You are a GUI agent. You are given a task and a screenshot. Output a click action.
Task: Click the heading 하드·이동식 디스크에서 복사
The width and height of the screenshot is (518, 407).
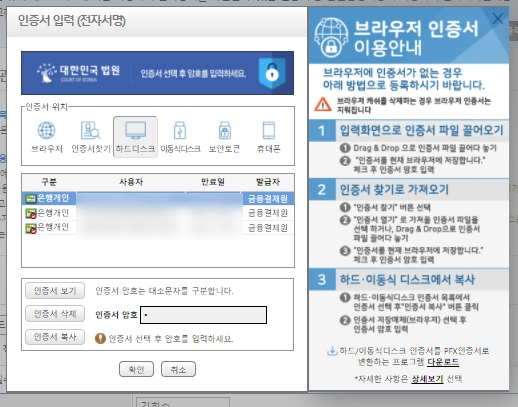point(407,280)
